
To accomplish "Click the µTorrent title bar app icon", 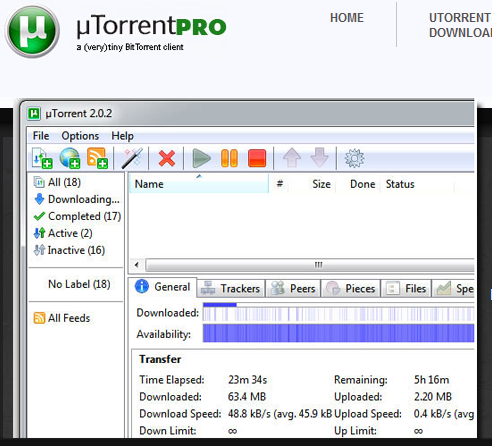I will [34, 113].
